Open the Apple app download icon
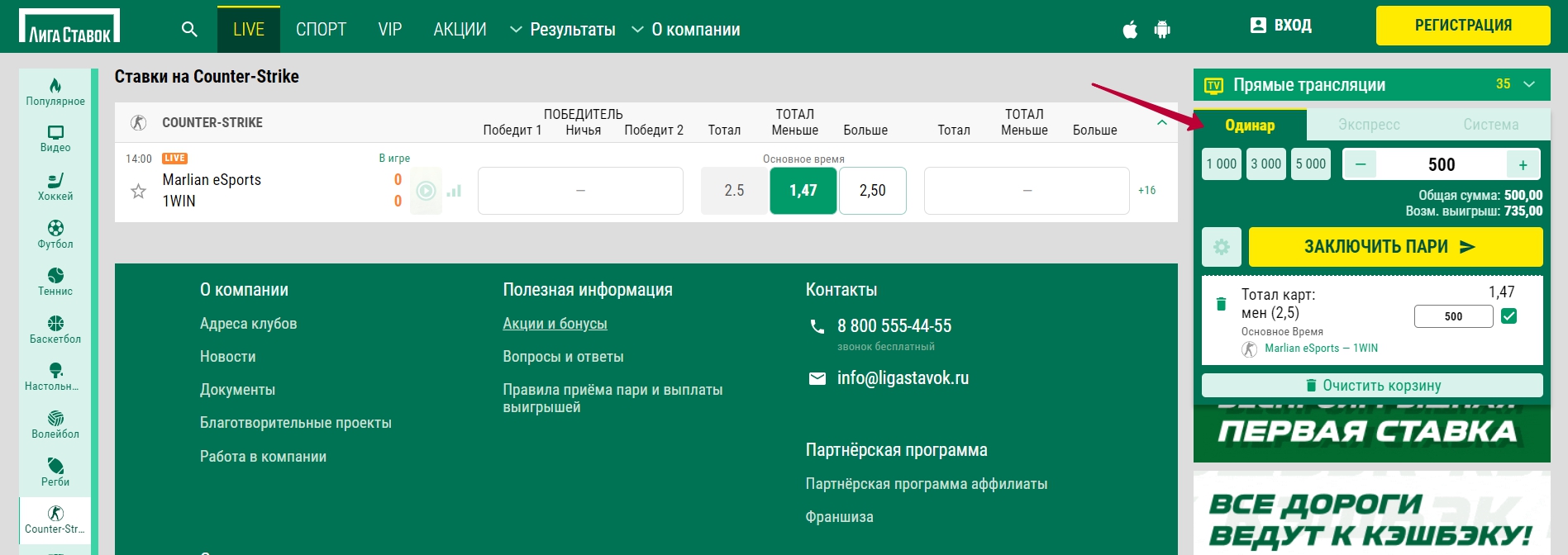 1130,31
